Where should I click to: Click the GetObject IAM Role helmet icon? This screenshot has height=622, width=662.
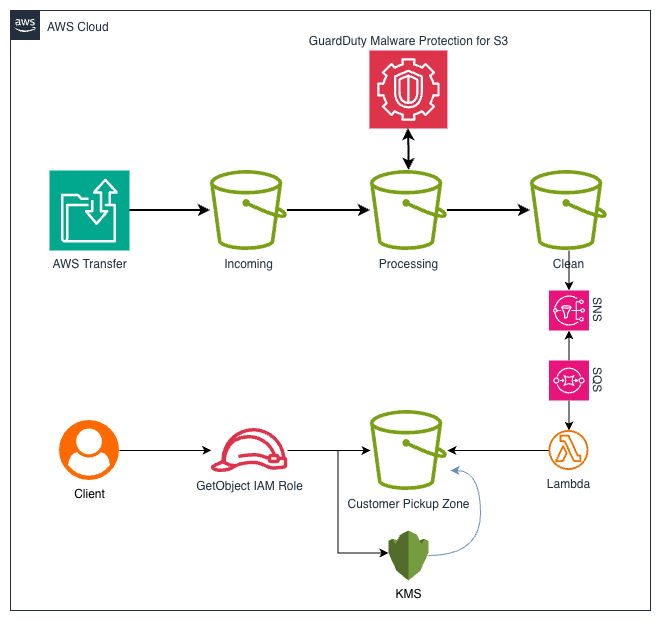249,450
